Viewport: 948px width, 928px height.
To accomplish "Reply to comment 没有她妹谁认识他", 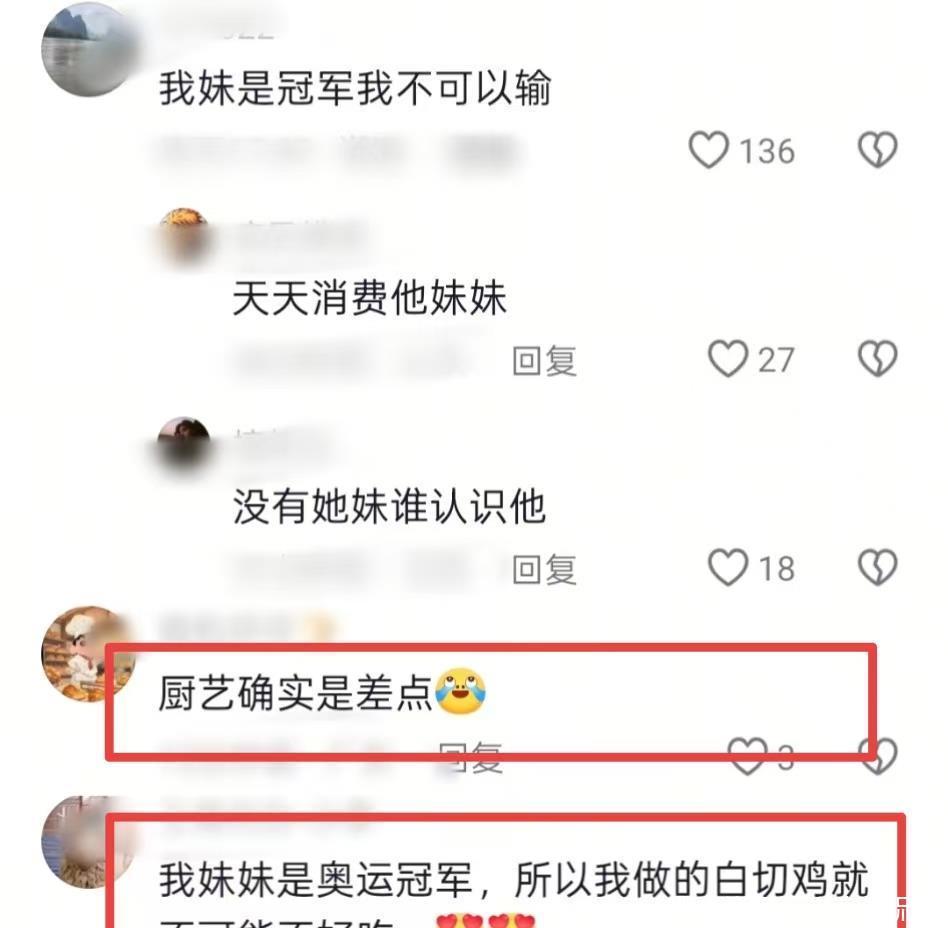I will [544, 569].
